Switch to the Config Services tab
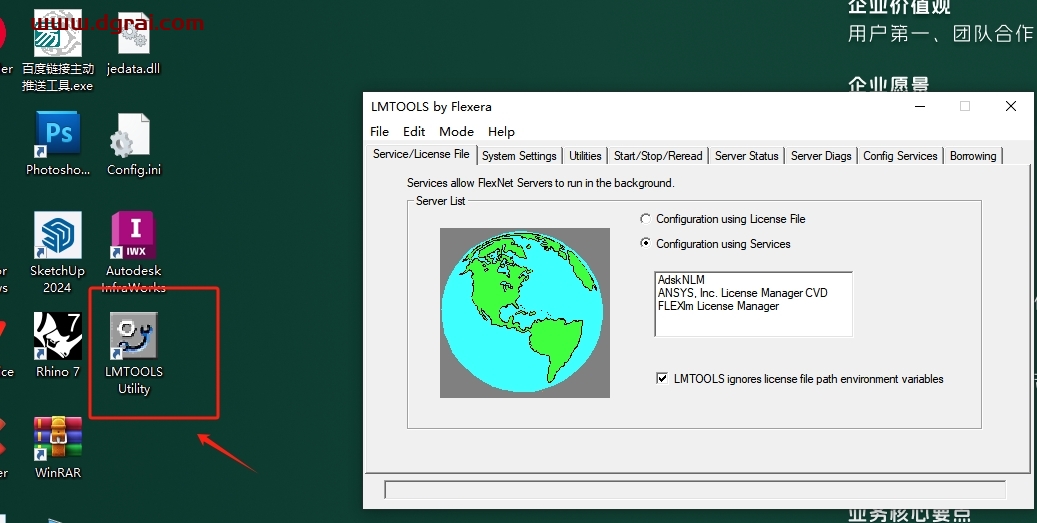The width and height of the screenshot is (1037, 523). [x=900, y=156]
